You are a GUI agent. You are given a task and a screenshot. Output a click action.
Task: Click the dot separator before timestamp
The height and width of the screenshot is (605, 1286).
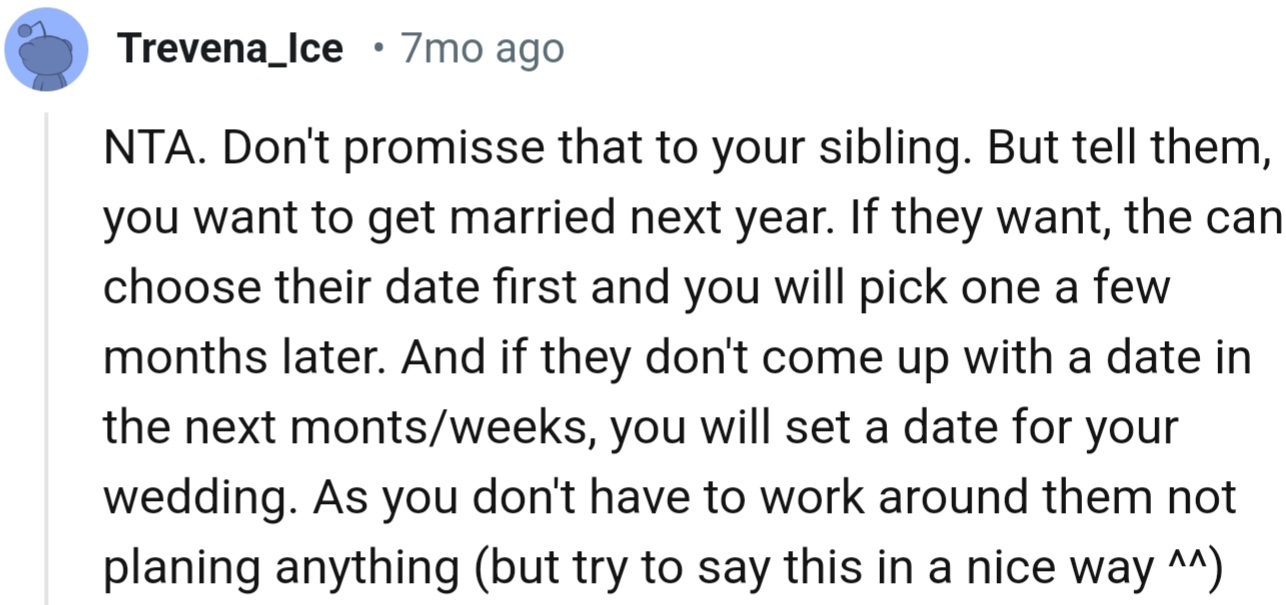(x=375, y=49)
